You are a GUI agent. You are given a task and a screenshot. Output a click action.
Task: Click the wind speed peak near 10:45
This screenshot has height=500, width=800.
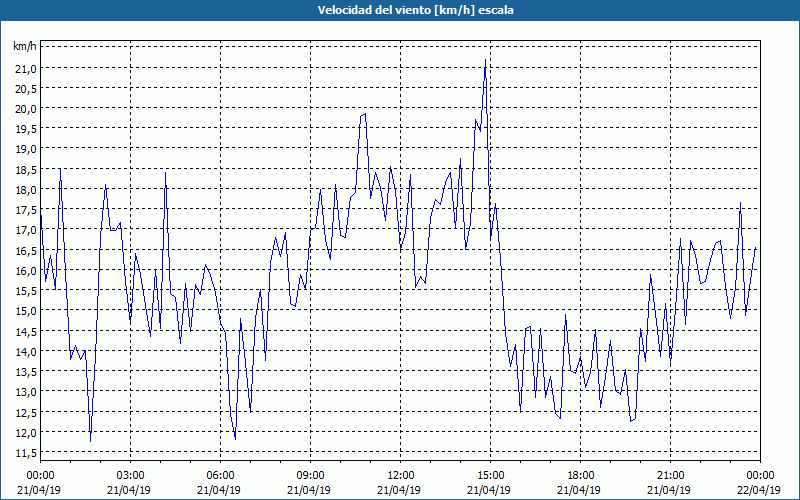(x=365, y=114)
